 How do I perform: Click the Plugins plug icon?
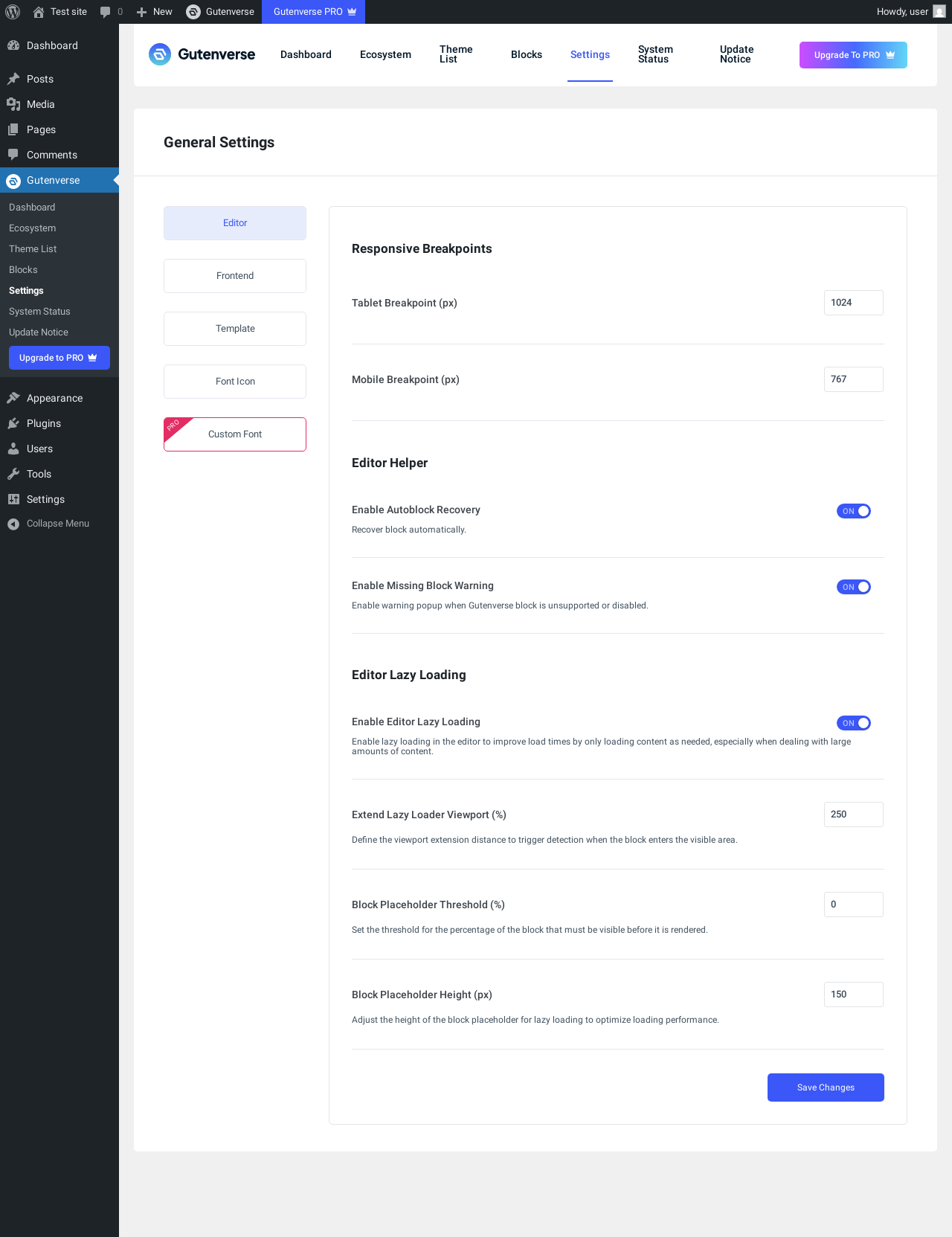13,423
